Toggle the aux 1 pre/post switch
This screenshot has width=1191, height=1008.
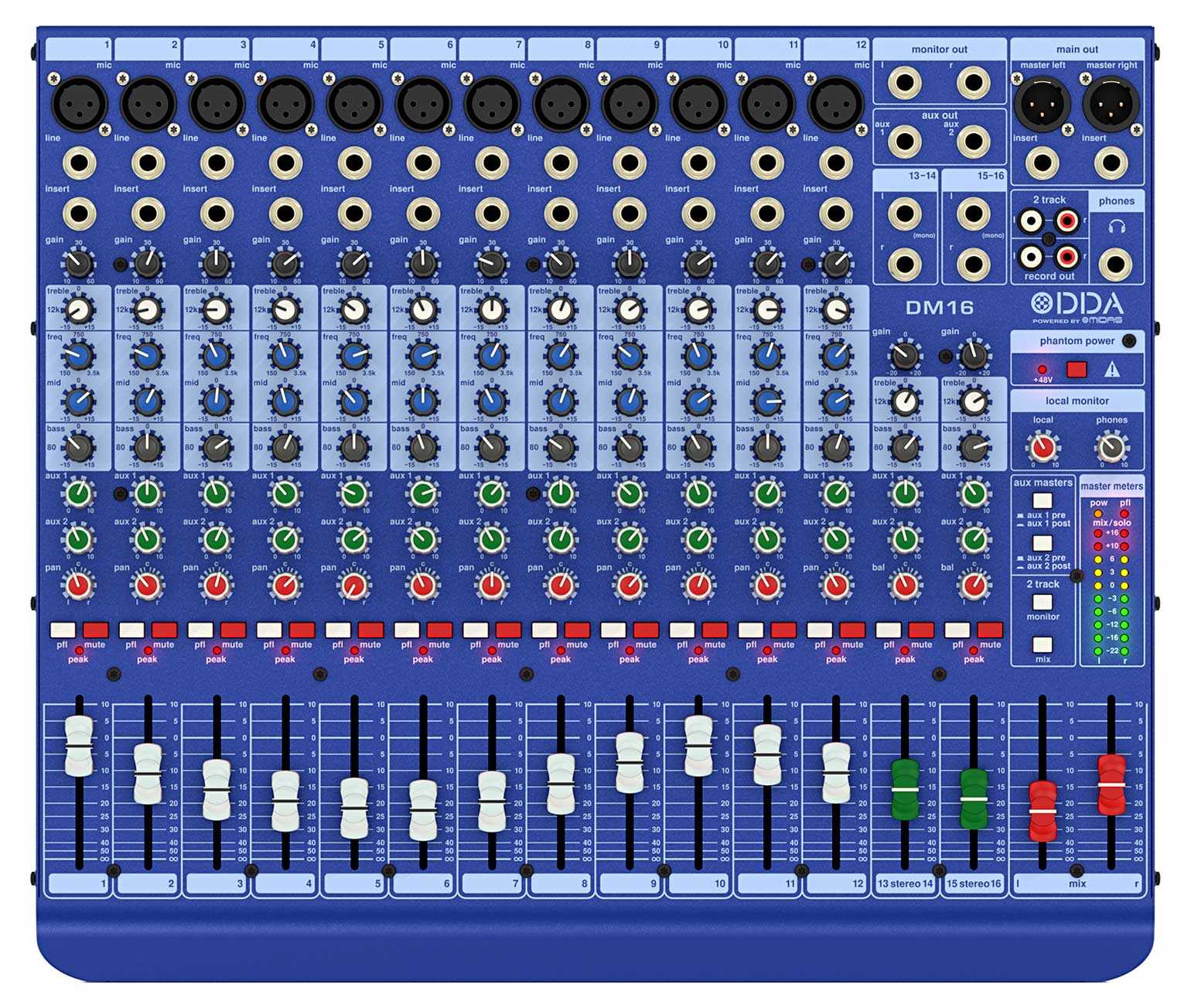(x=1043, y=501)
